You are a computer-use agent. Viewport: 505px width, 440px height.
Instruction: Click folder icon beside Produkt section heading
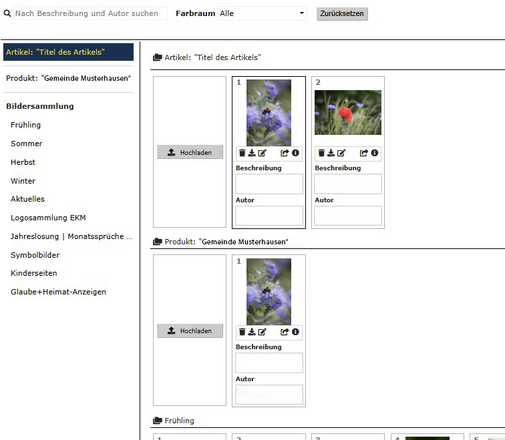click(x=157, y=242)
